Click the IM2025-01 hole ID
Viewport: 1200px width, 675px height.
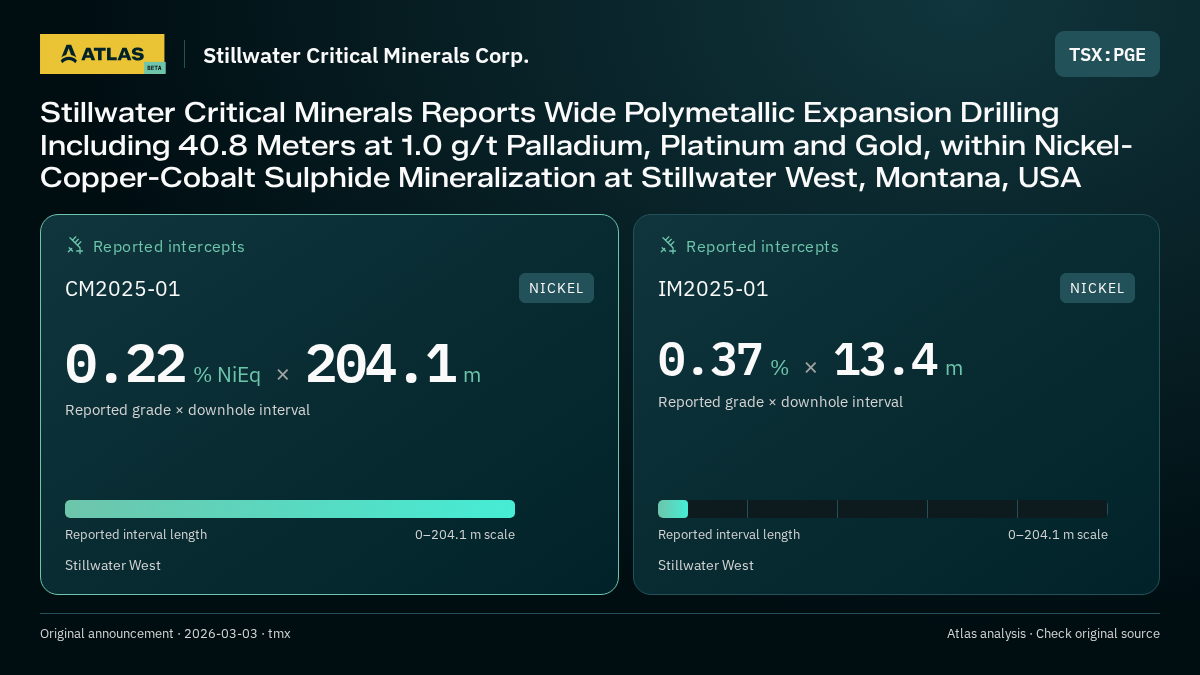713,289
